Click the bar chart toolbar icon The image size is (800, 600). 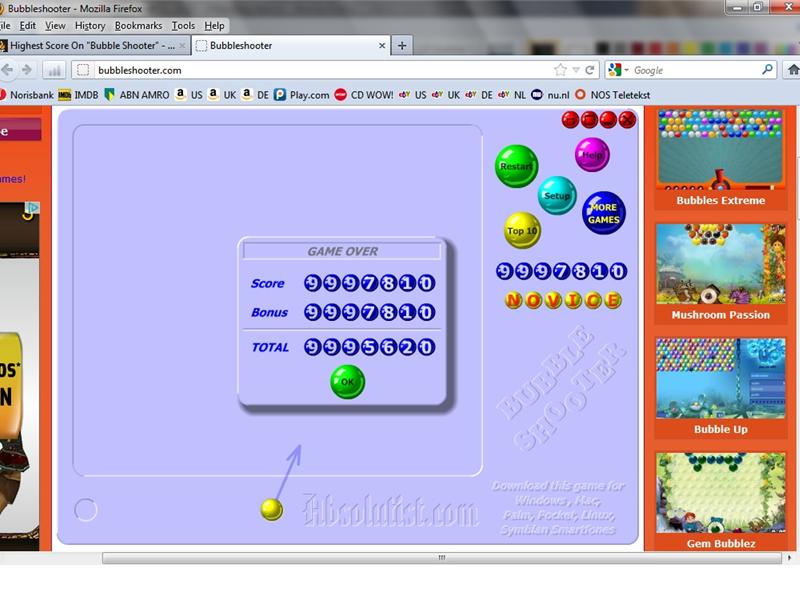tap(53, 70)
